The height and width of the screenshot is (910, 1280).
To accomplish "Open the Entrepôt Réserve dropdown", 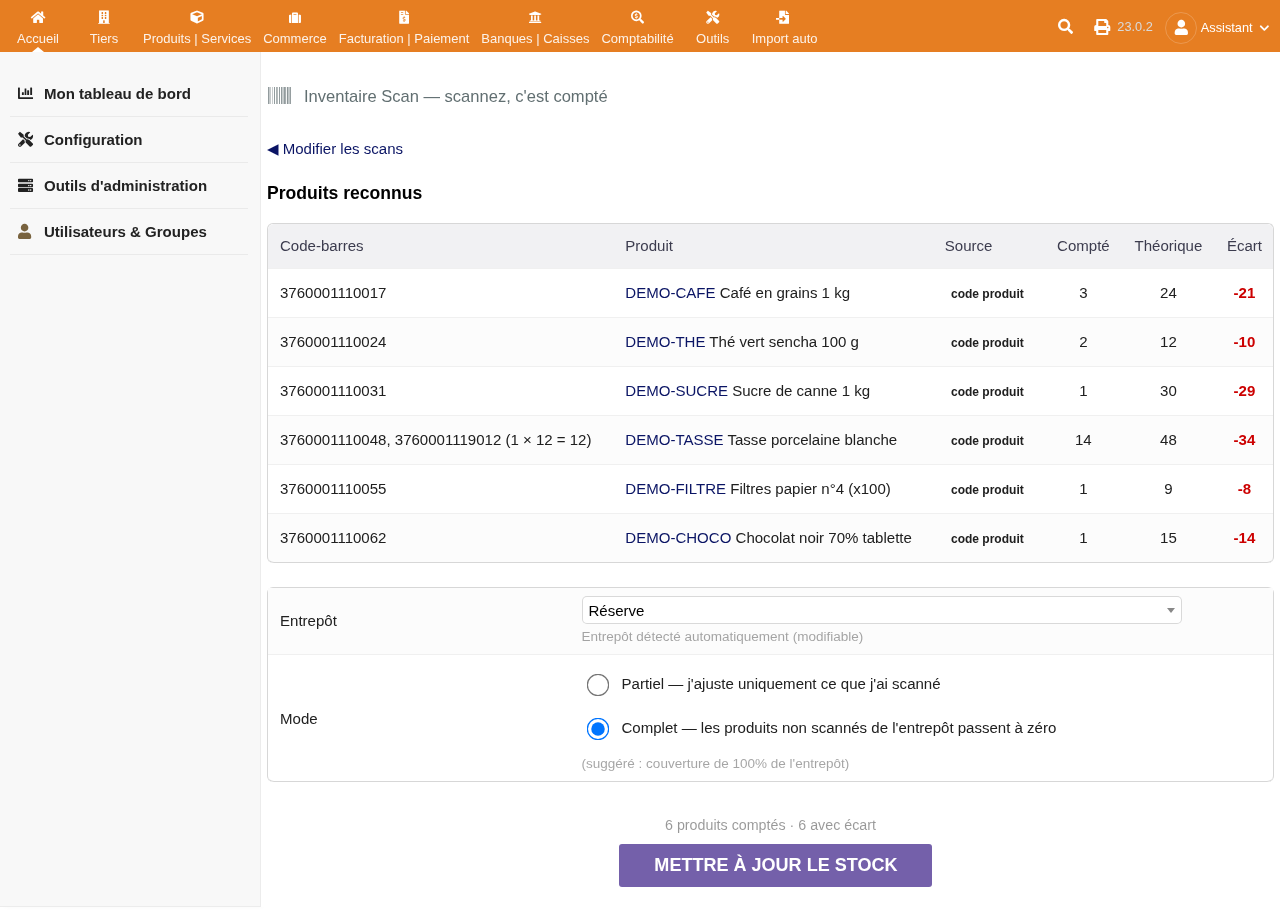I will [881, 610].
